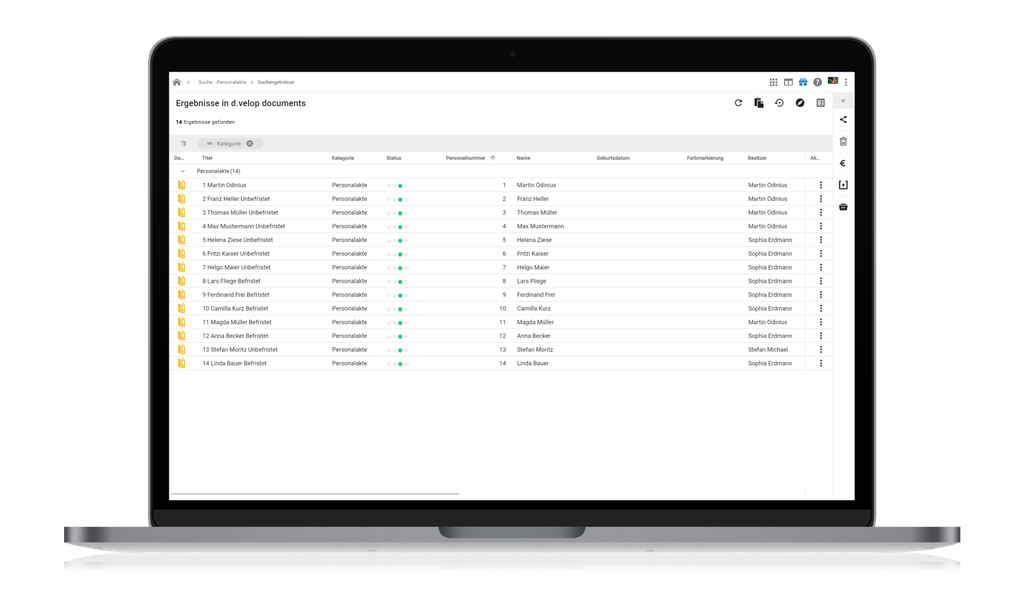
Task: Click the trash bin icon in side panel
Action: click(843, 141)
